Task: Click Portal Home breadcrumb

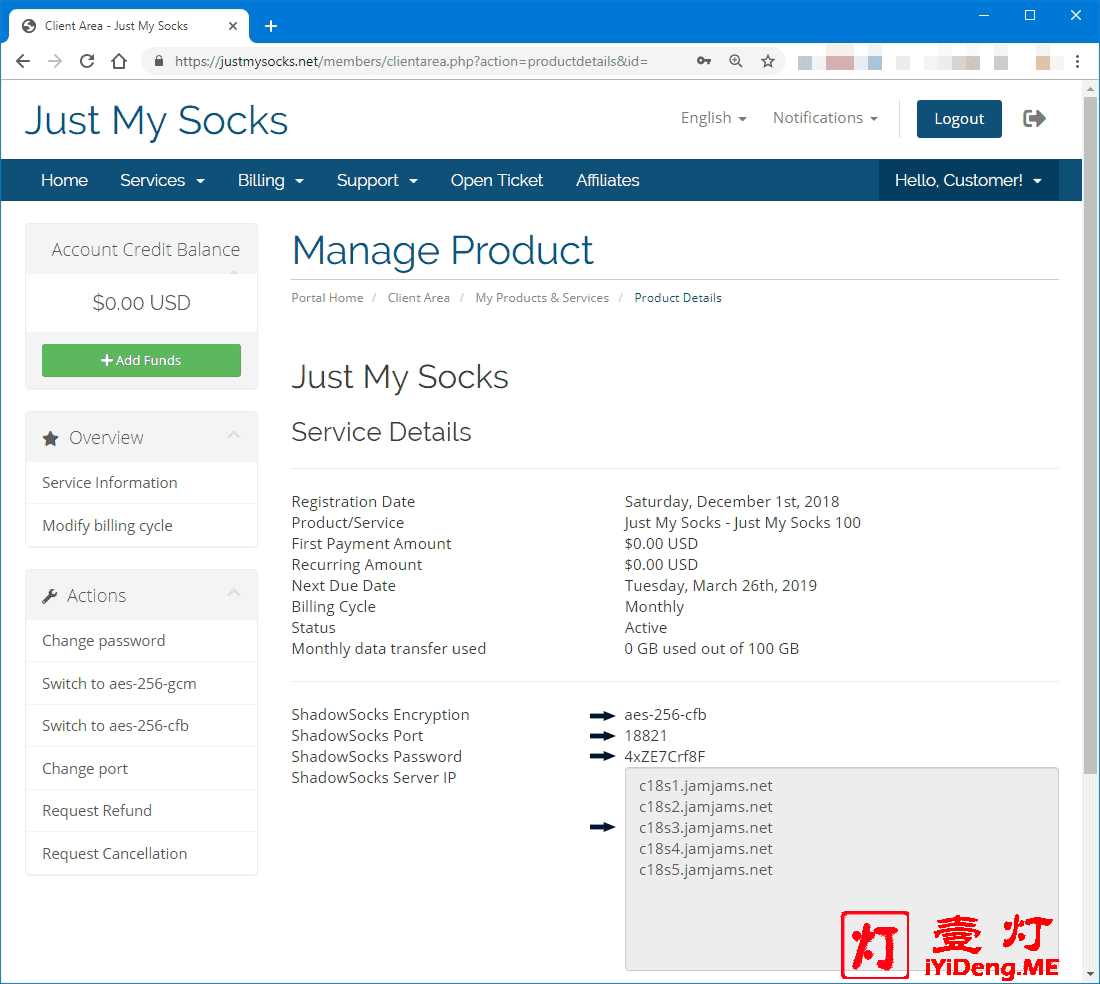Action: coord(328,297)
